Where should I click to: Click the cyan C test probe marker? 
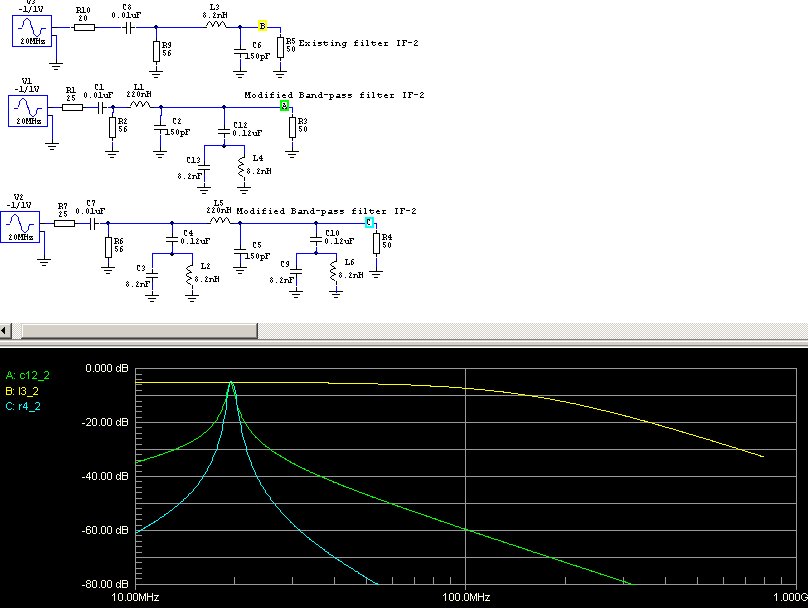pyautogui.click(x=369, y=222)
